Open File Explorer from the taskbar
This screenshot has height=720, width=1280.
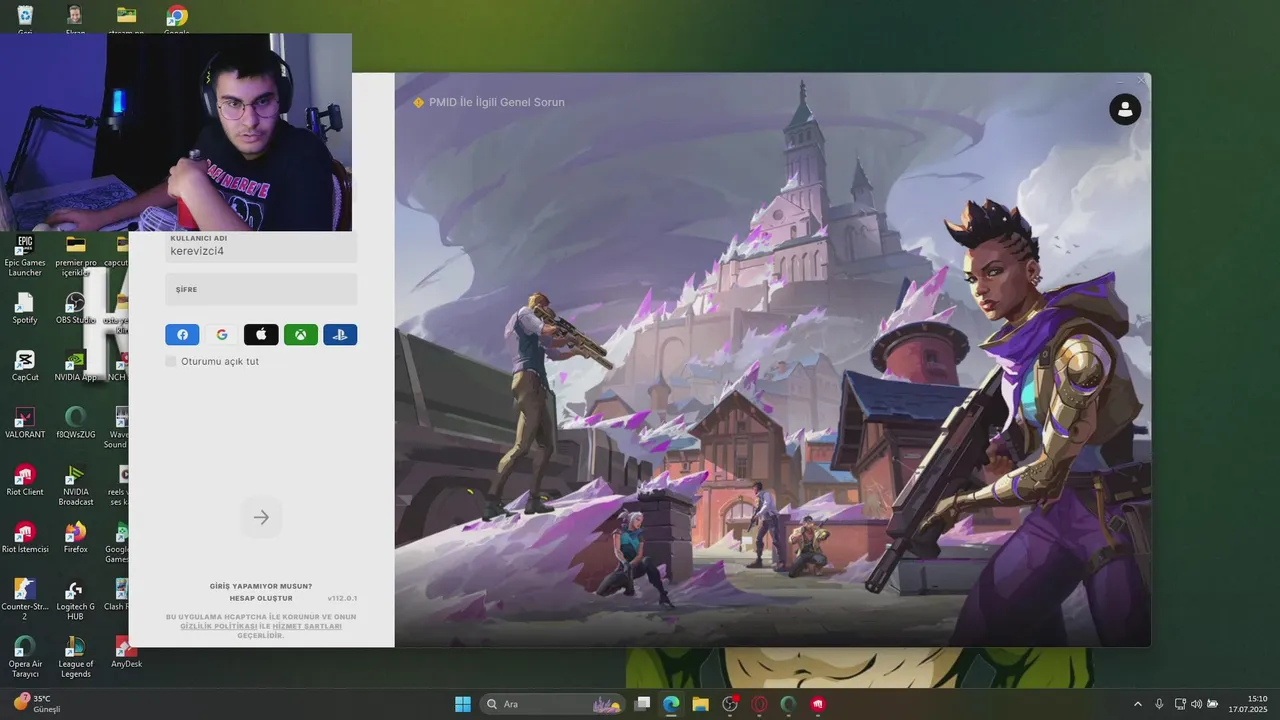pyautogui.click(x=700, y=704)
